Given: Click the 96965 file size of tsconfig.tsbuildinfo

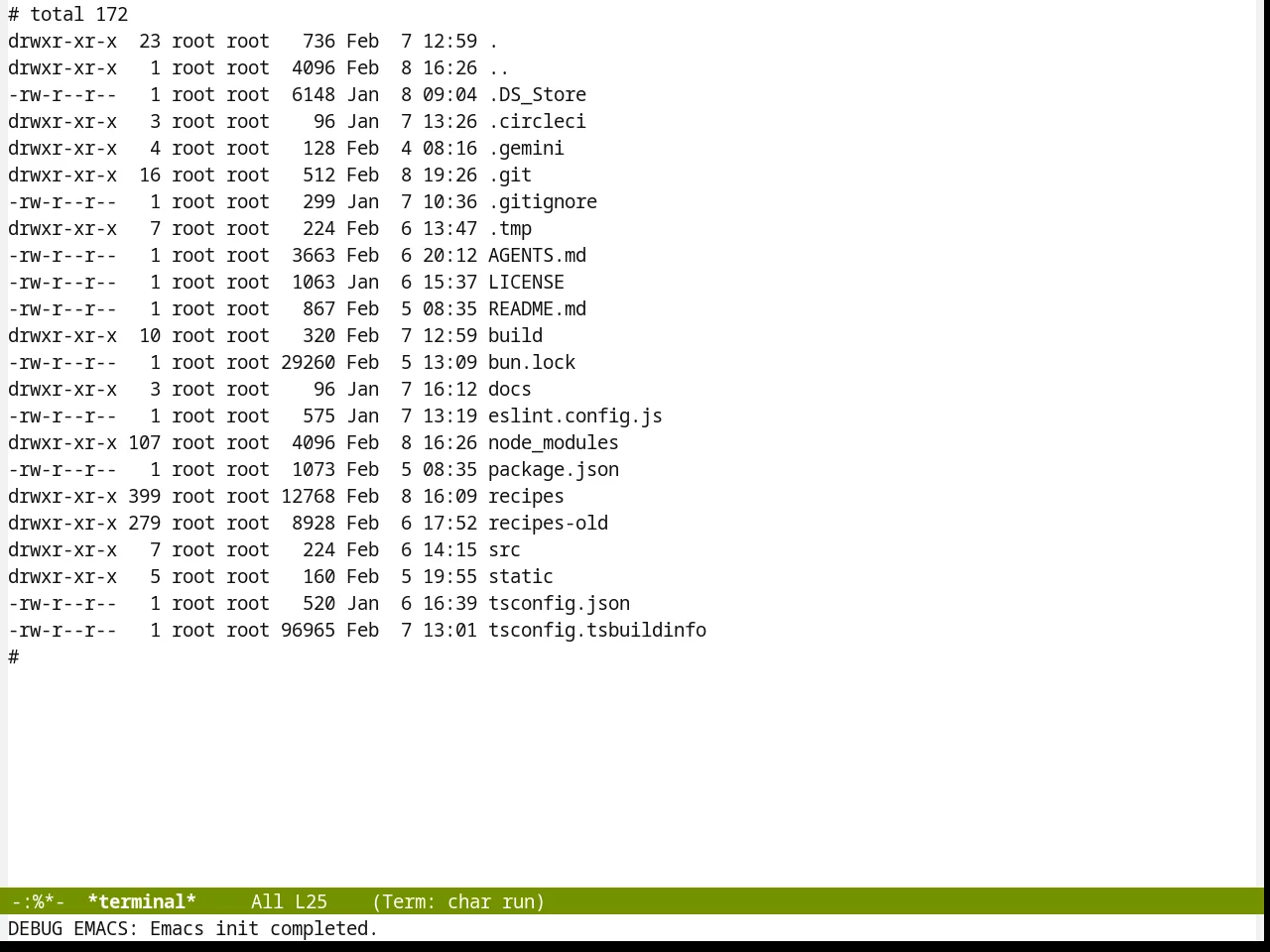Looking at the screenshot, I should point(308,630).
